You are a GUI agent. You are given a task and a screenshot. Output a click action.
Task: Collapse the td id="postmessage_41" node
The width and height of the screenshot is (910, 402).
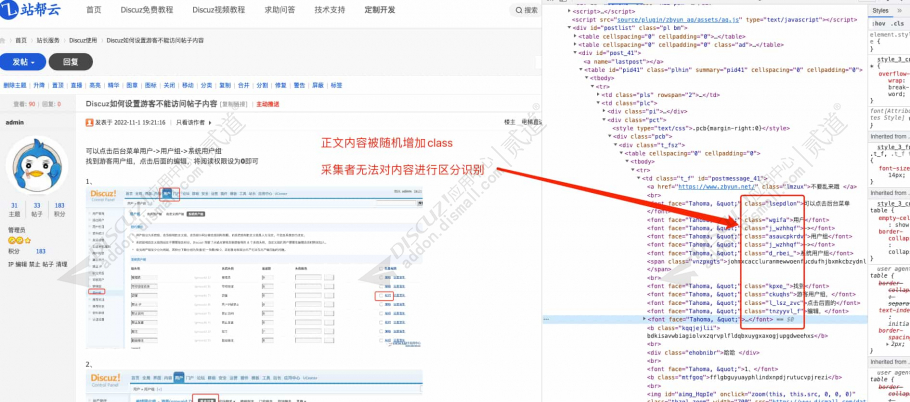click(x=638, y=179)
